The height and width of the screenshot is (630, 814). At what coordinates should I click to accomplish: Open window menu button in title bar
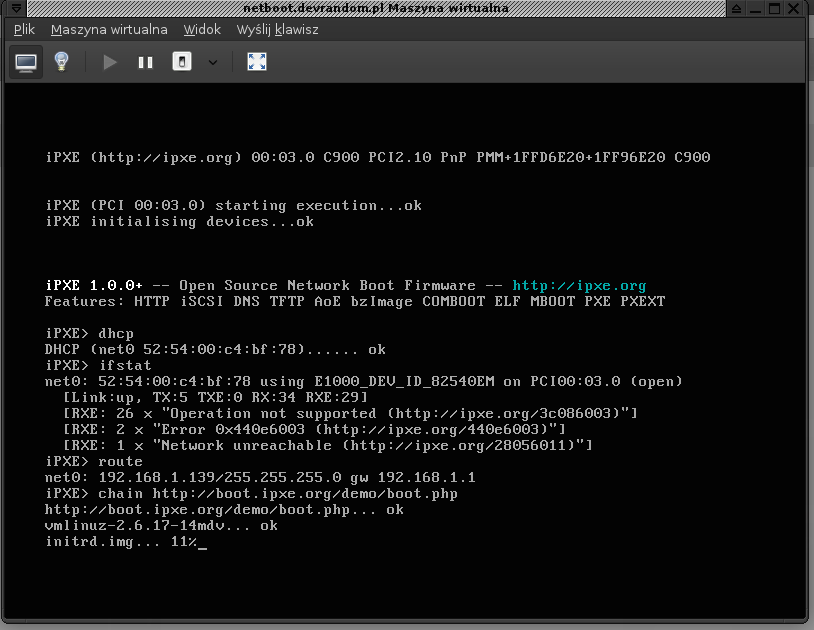tap(16, 8)
